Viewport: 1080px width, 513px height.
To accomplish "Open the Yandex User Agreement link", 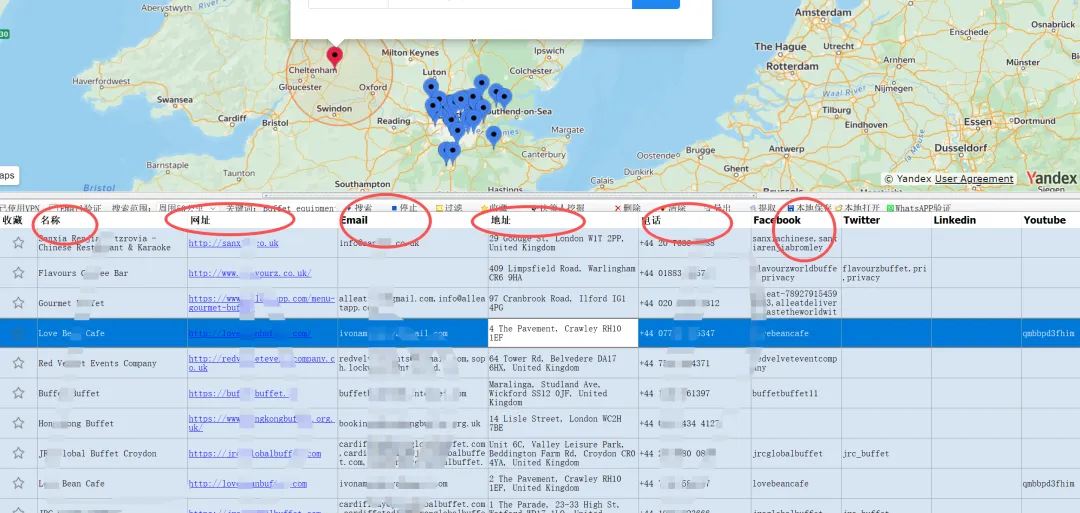I will [x=974, y=179].
